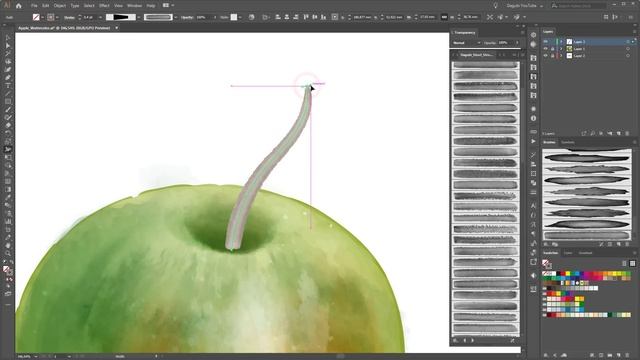Image resolution: width=640 pixels, height=360 pixels.
Task: Switch to the Symbols tab
Action: (x=567, y=142)
